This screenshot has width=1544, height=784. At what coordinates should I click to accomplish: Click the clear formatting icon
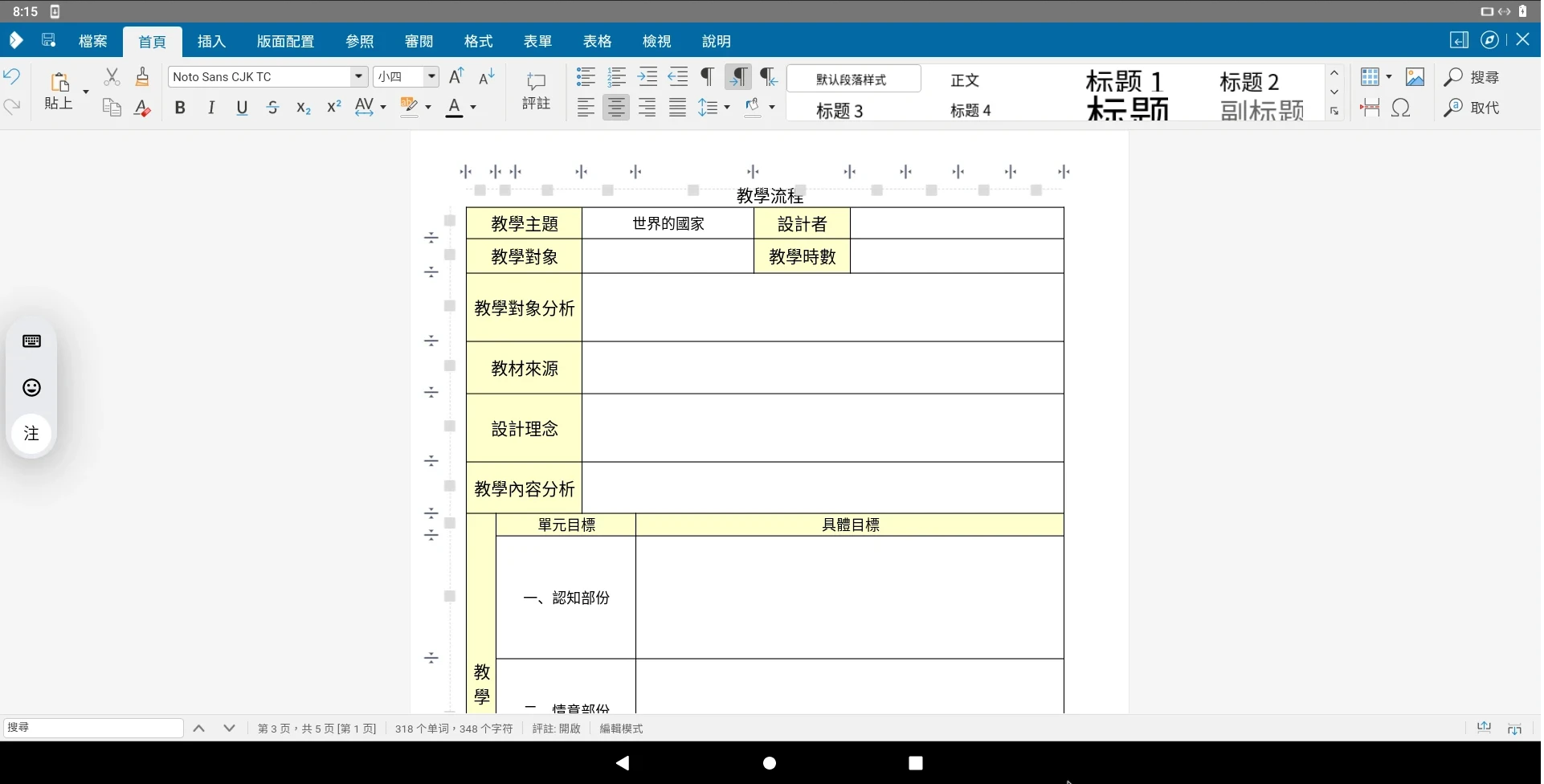point(142,108)
